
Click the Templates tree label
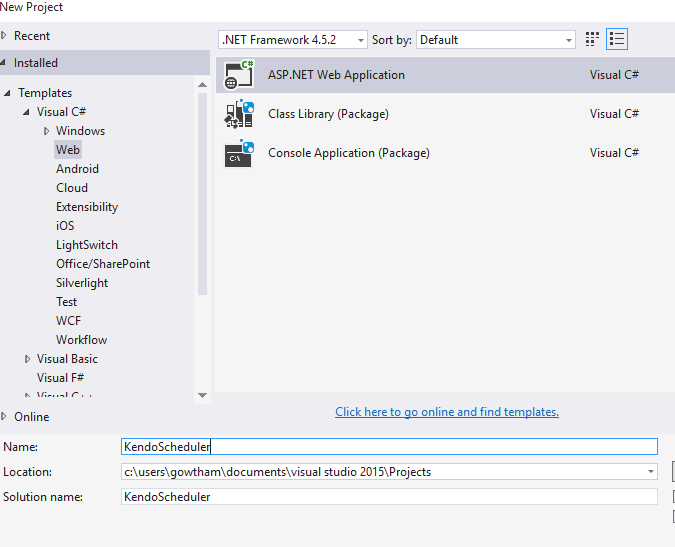45,93
